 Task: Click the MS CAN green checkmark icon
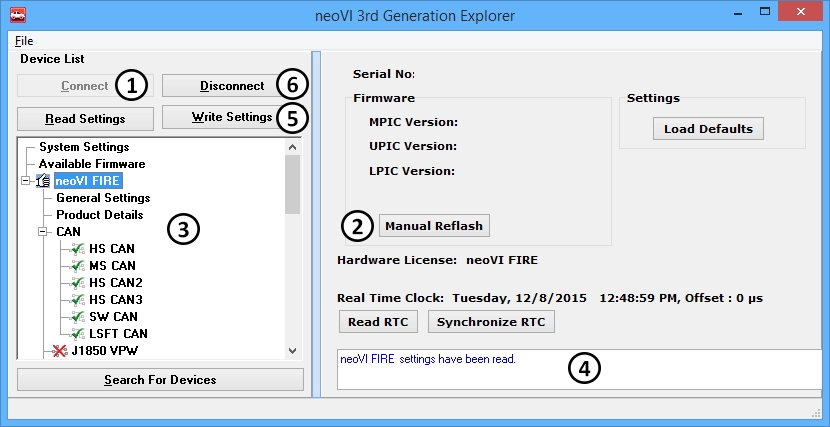tap(78, 266)
